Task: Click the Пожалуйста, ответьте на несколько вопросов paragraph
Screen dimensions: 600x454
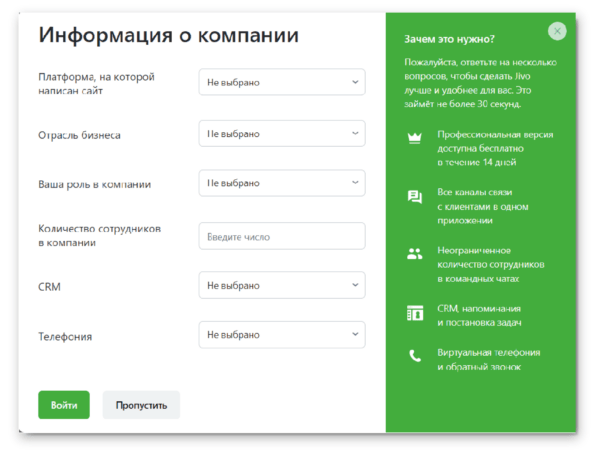Action: 480,83
